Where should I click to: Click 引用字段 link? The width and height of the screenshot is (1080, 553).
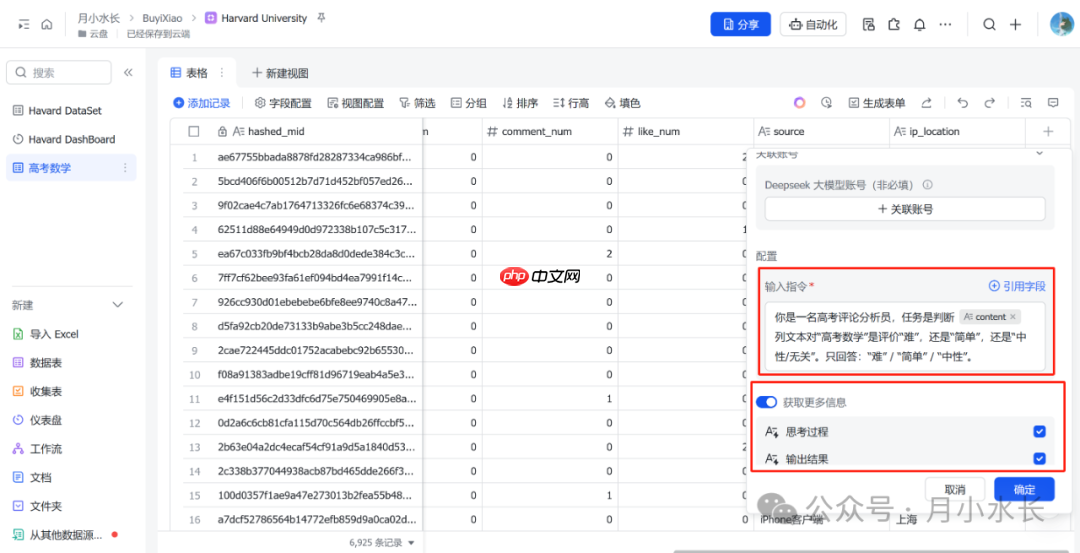1017,286
